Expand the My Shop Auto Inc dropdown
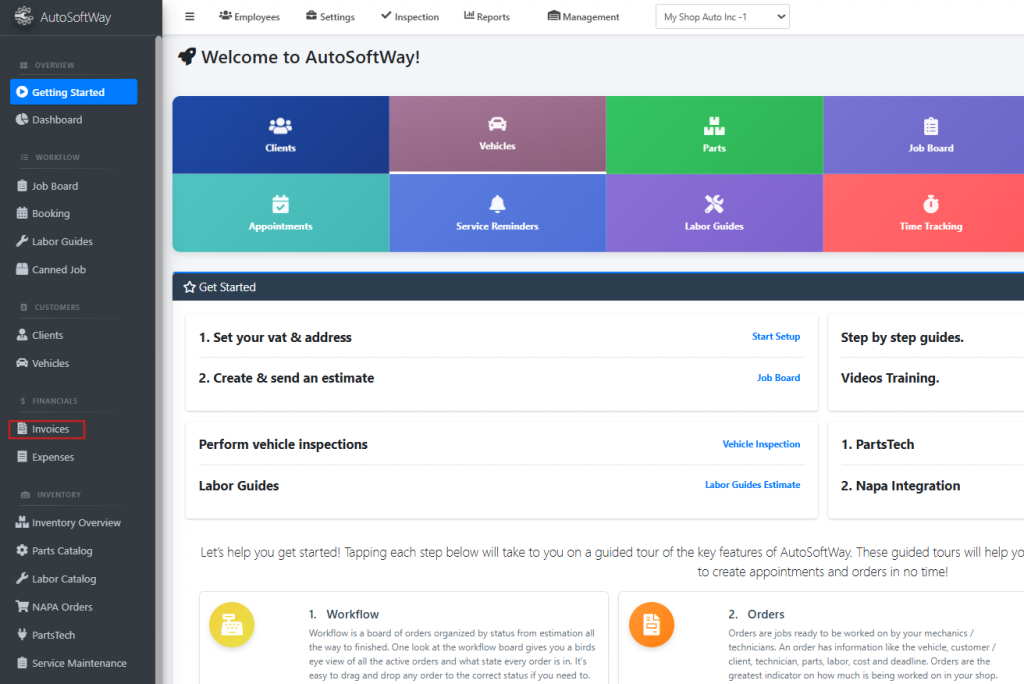The image size is (1024, 684). (722, 17)
